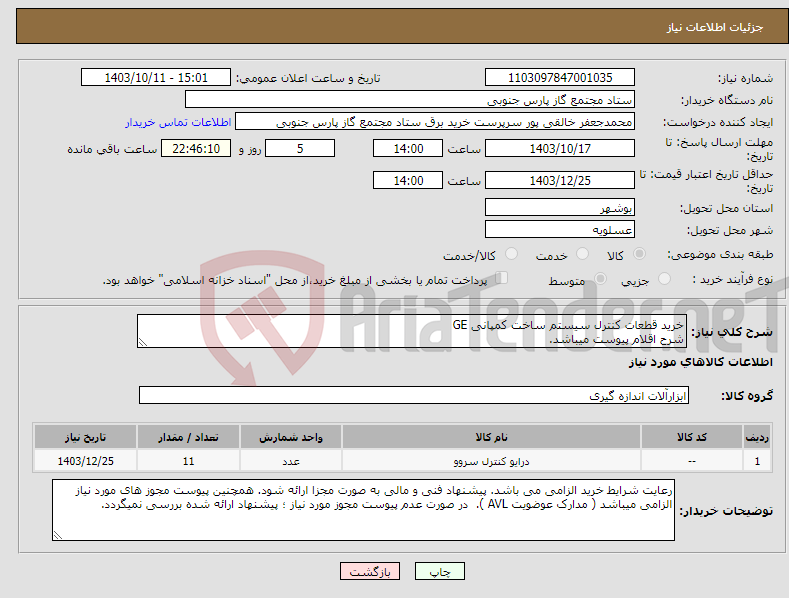Click the row number cell 1
The image size is (789, 598).
tap(757, 461)
